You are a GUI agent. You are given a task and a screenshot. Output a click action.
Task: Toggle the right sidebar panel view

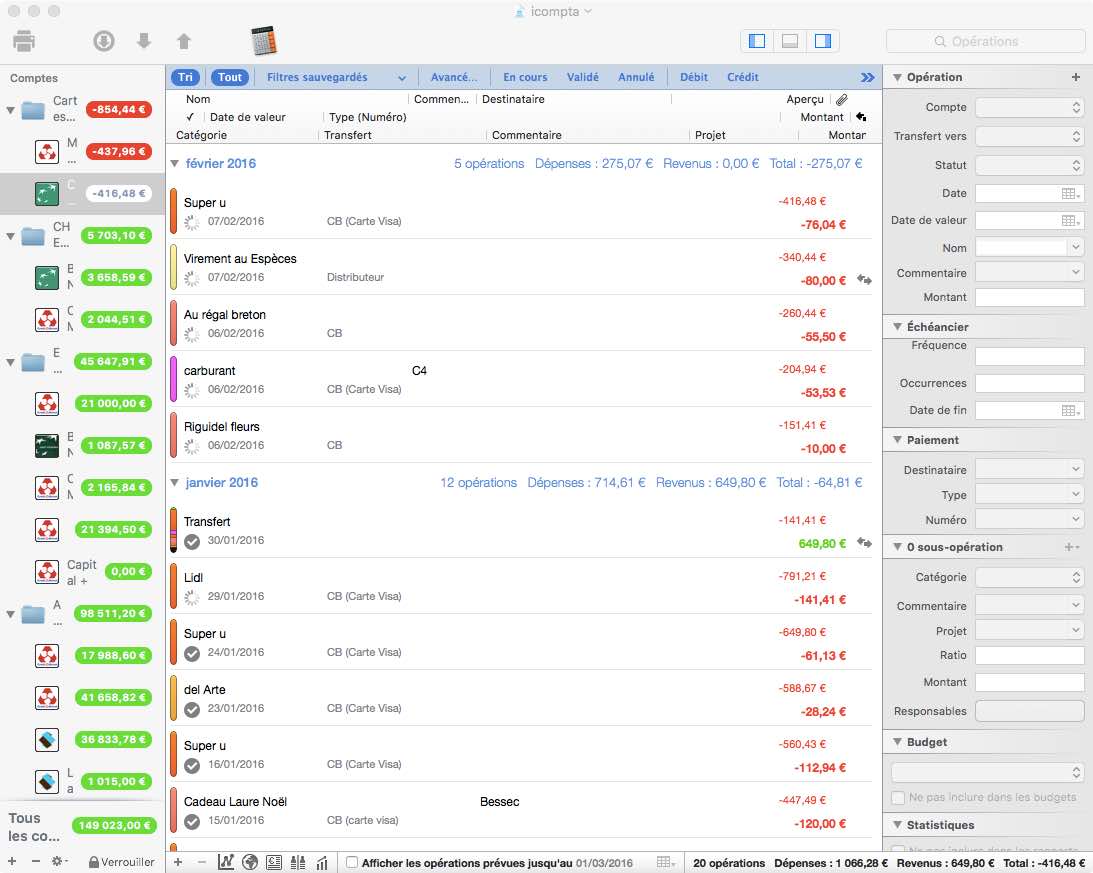[823, 41]
